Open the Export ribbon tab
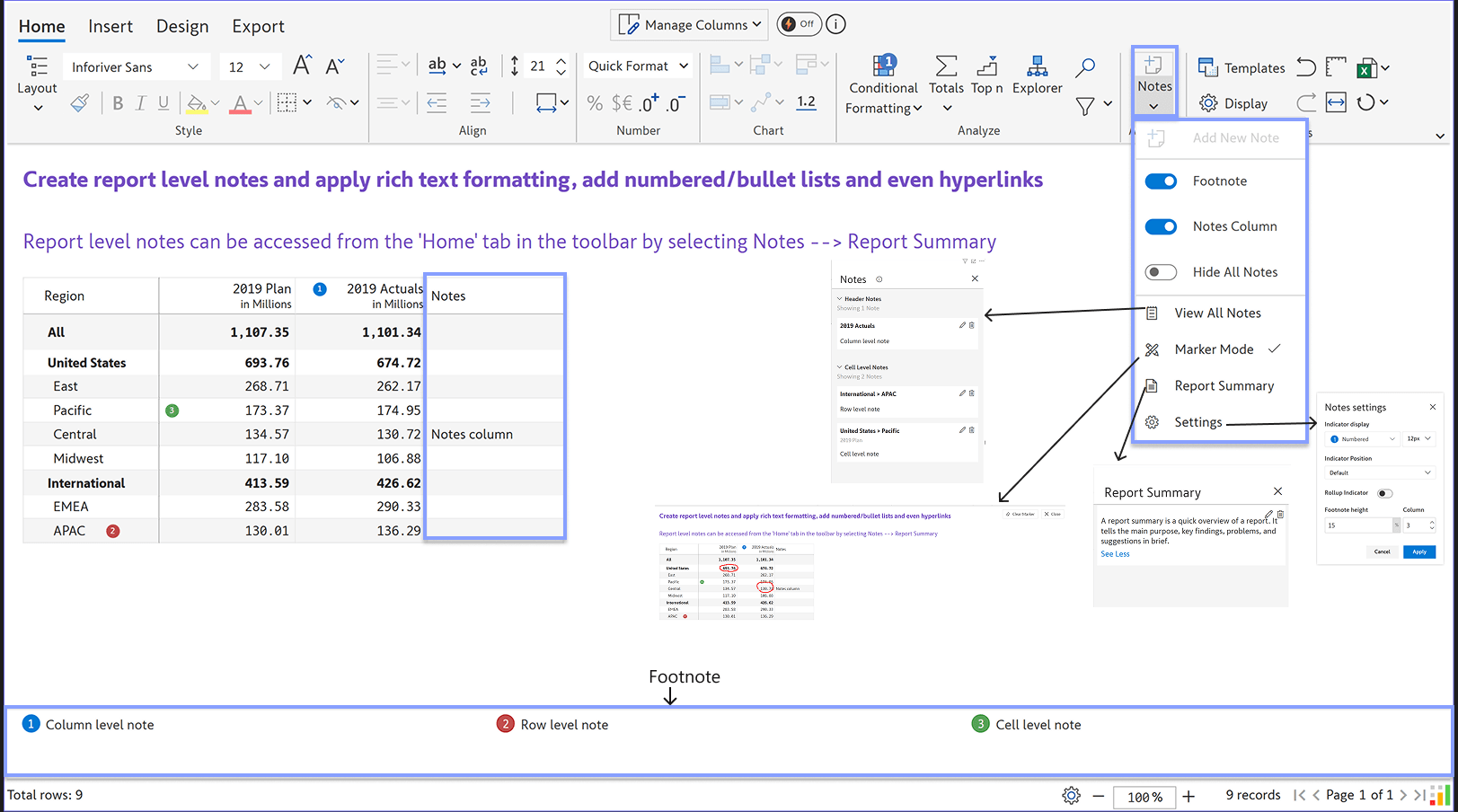The height and width of the screenshot is (812, 1458). click(258, 26)
